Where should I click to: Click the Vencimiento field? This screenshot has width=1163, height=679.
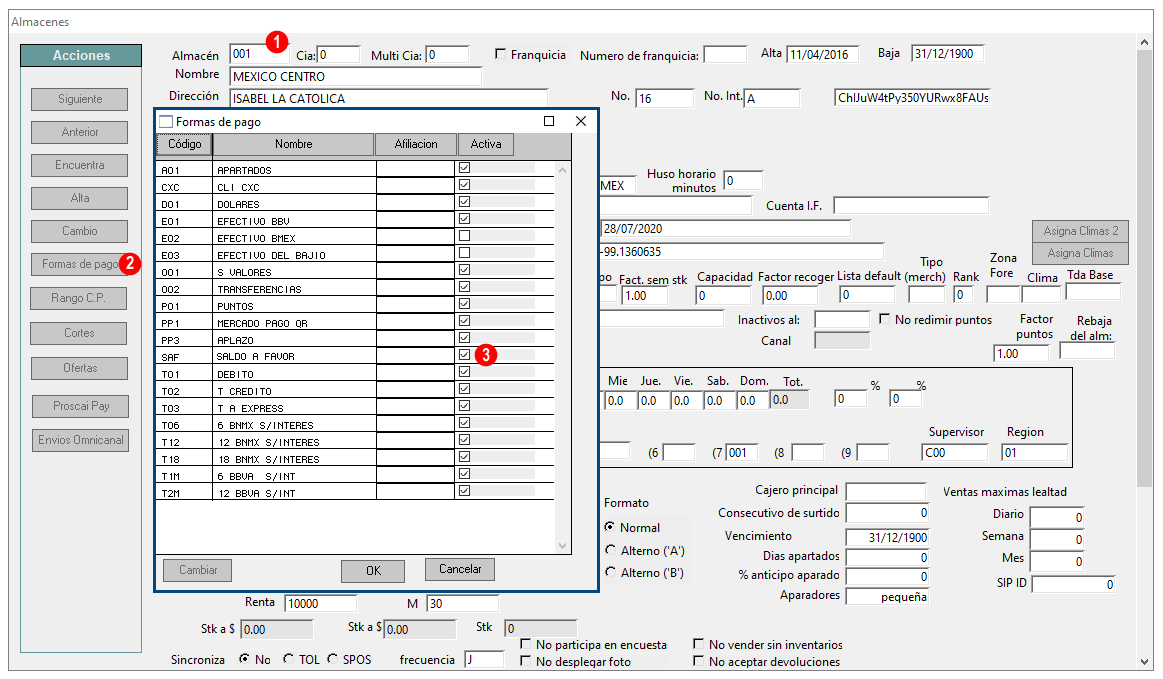[x=887, y=537]
